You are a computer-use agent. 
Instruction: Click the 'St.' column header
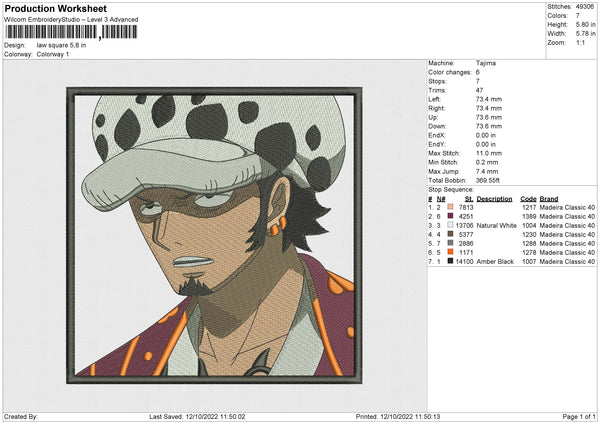point(469,199)
